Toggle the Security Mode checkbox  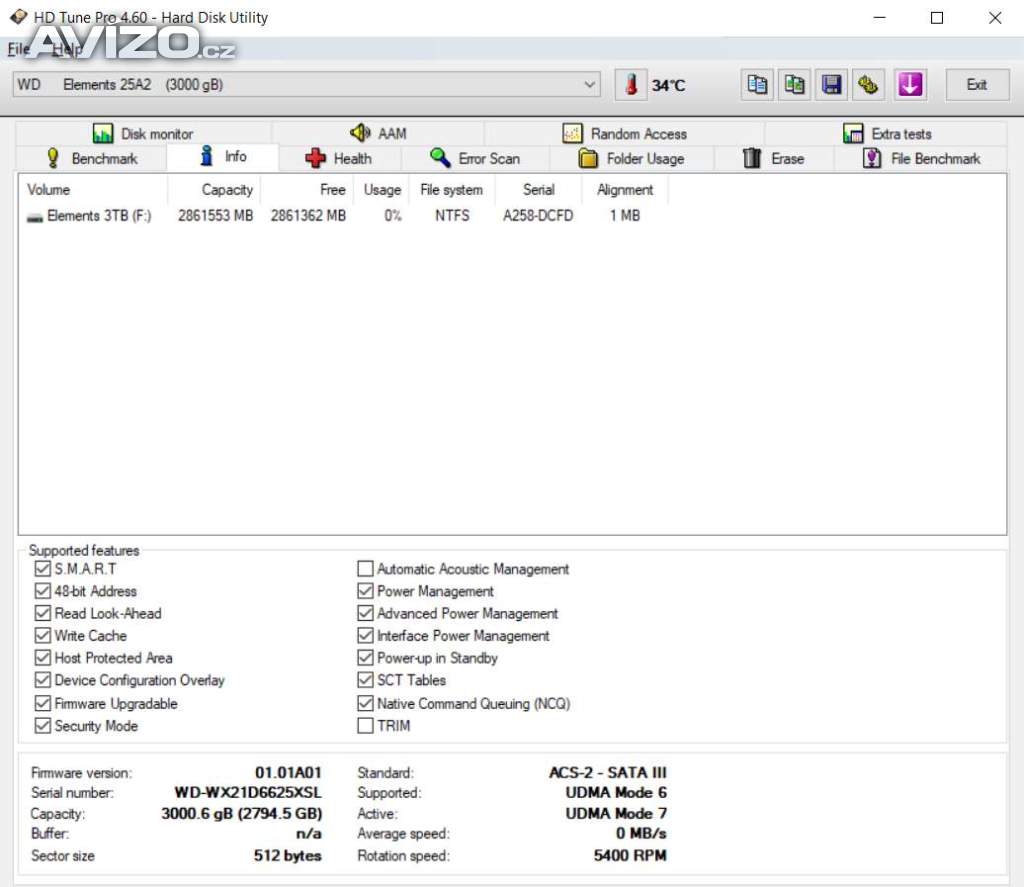tap(42, 726)
